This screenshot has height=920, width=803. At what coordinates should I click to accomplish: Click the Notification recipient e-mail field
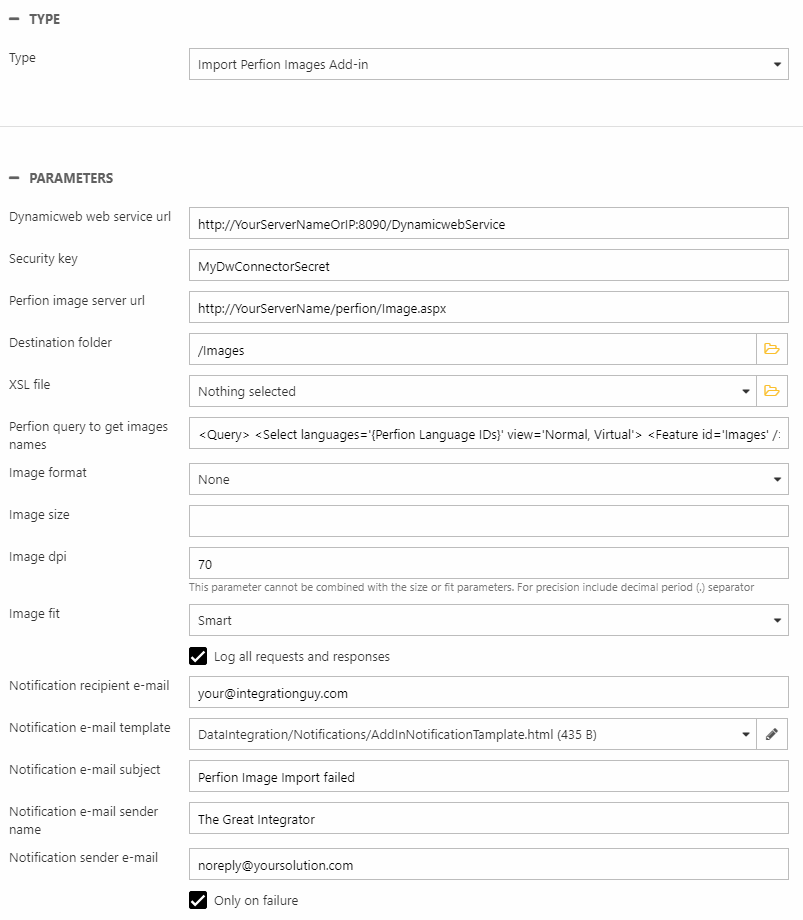pyautogui.click(x=488, y=692)
